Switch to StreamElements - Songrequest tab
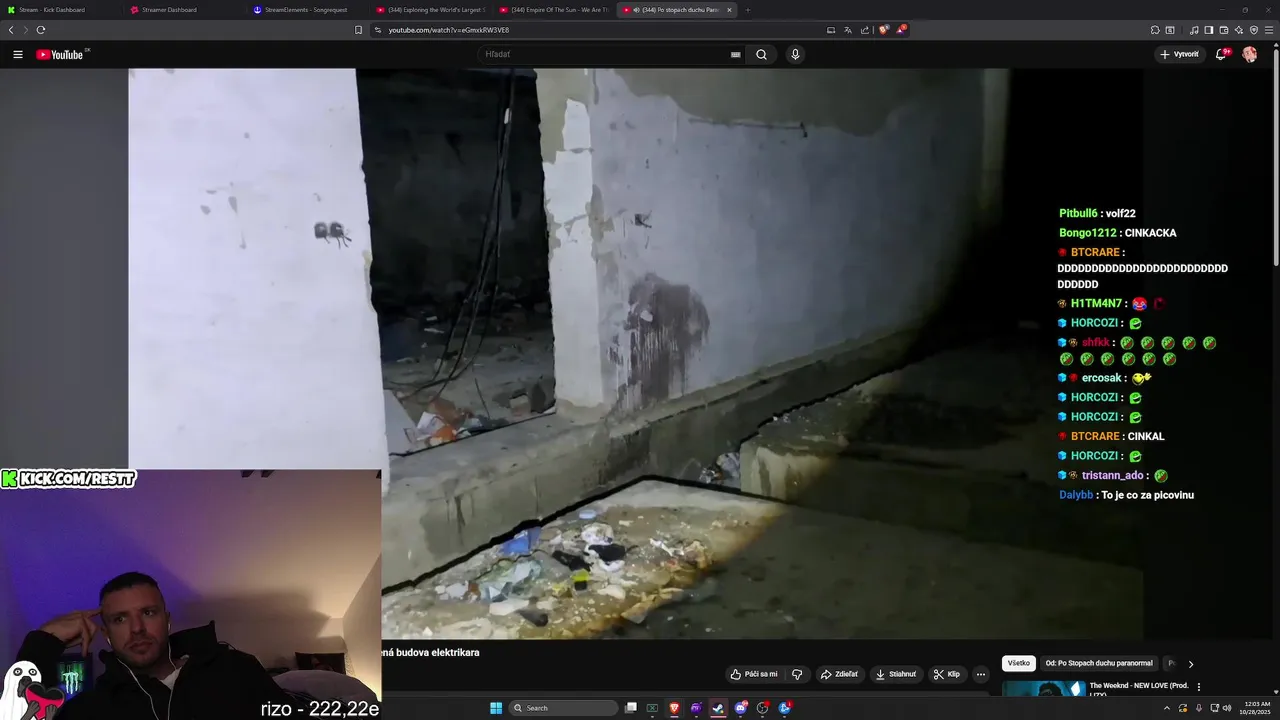Viewport: 1280px width, 720px height. point(307,10)
